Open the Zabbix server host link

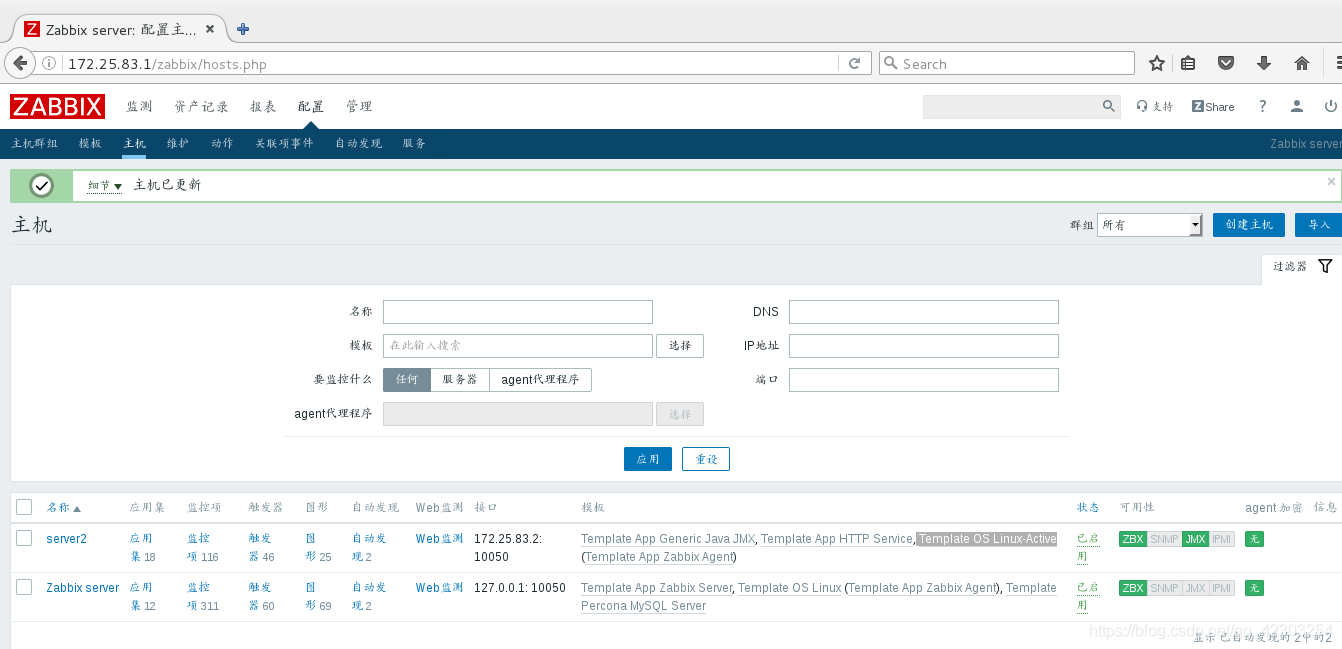click(x=82, y=588)
